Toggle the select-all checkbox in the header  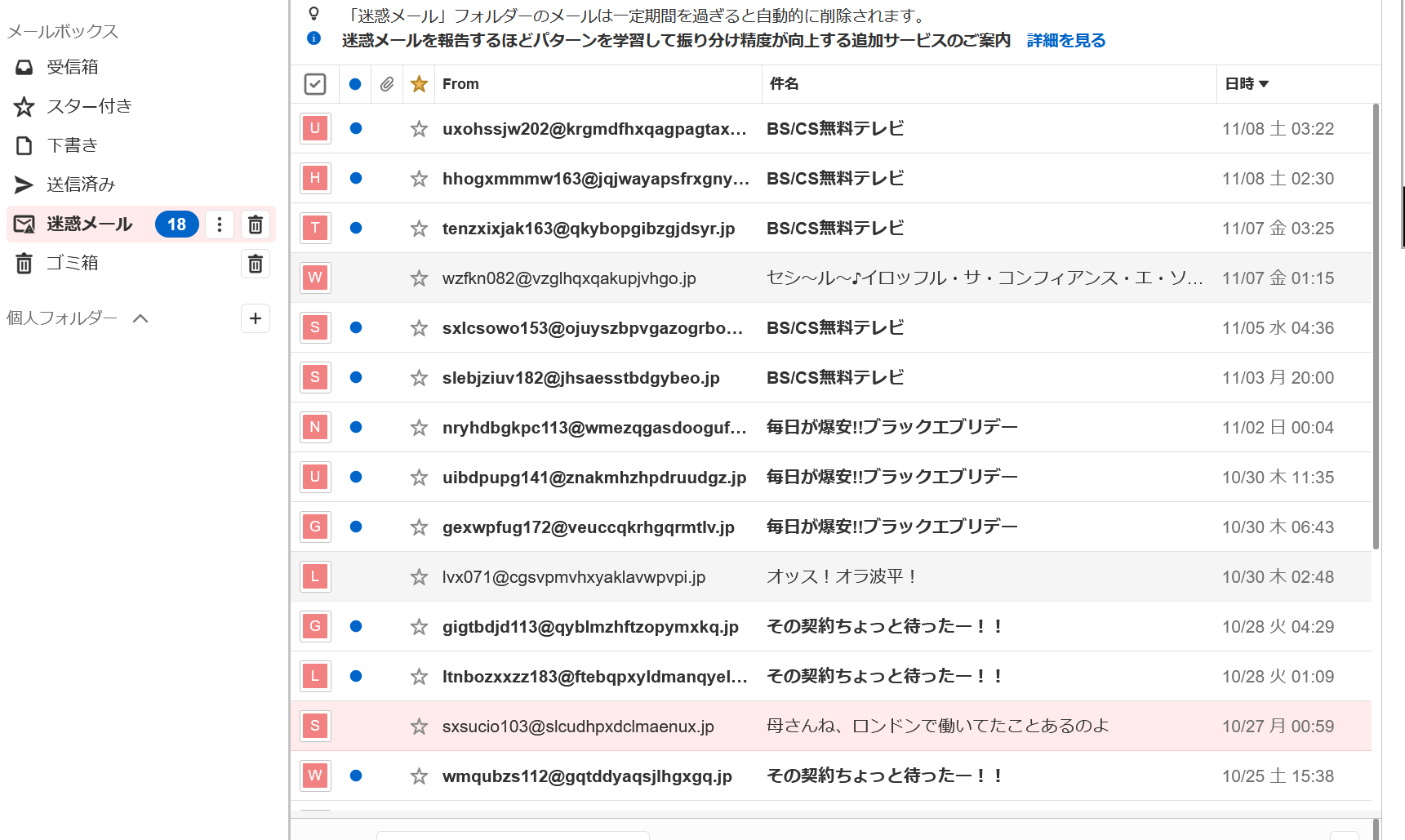pyautogui.click(x=315, y=84)
